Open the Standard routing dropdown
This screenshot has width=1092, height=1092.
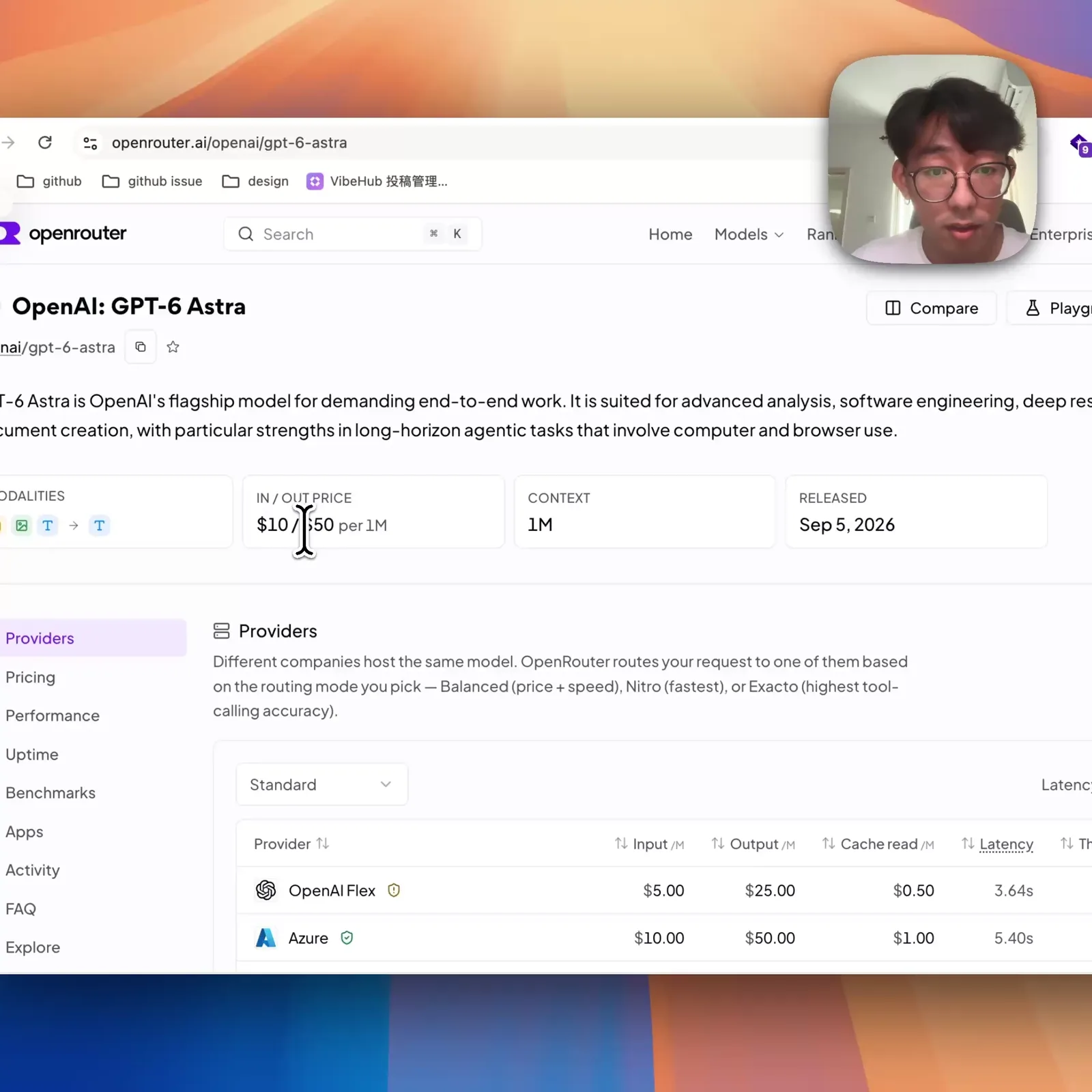(322, 785)
